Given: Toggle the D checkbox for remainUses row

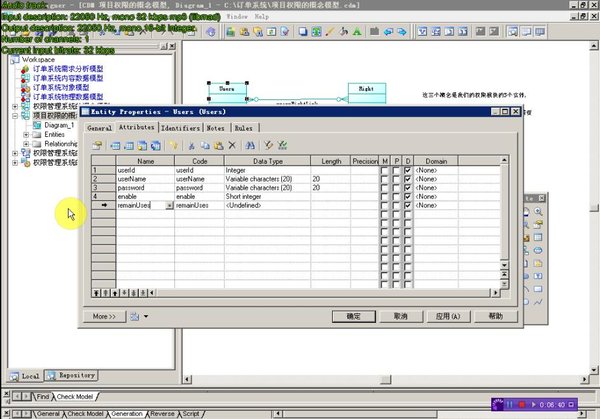Looking at the screenshot, I should click(408, 205).
